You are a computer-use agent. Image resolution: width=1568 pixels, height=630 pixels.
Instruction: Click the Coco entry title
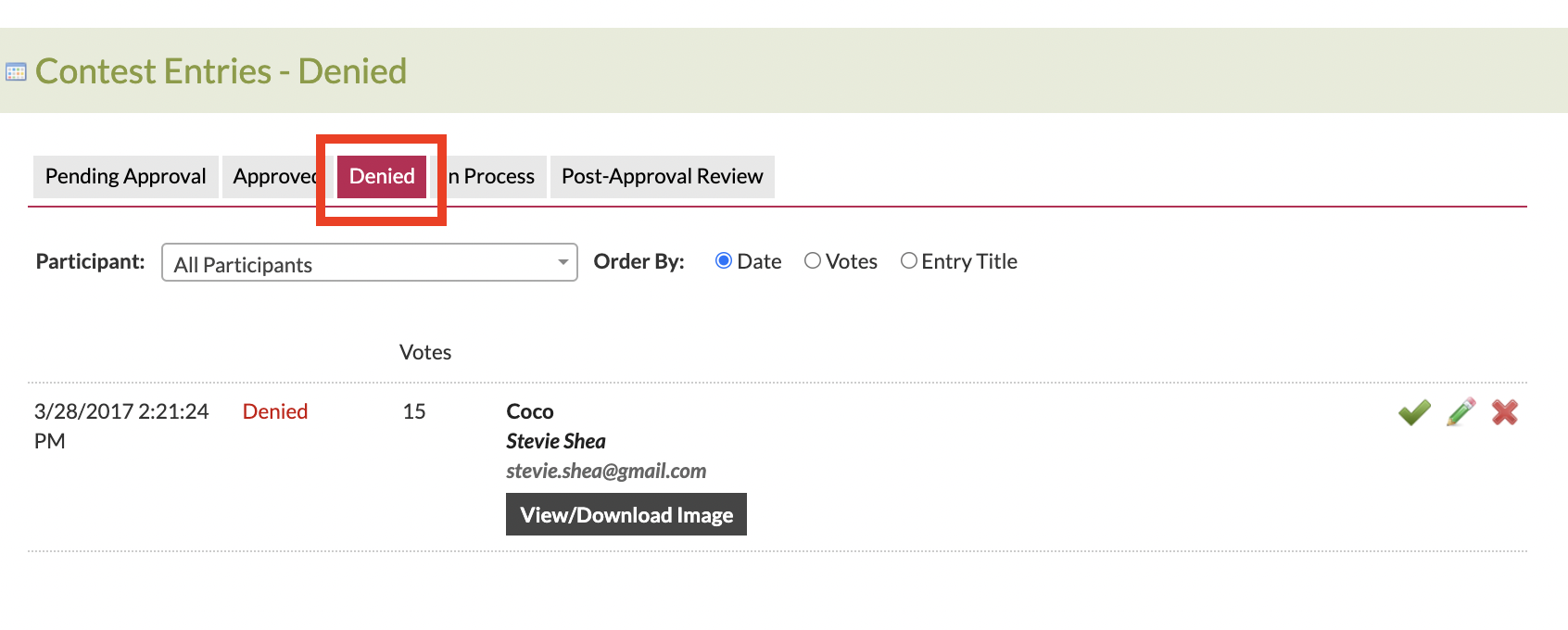[530, 411]
